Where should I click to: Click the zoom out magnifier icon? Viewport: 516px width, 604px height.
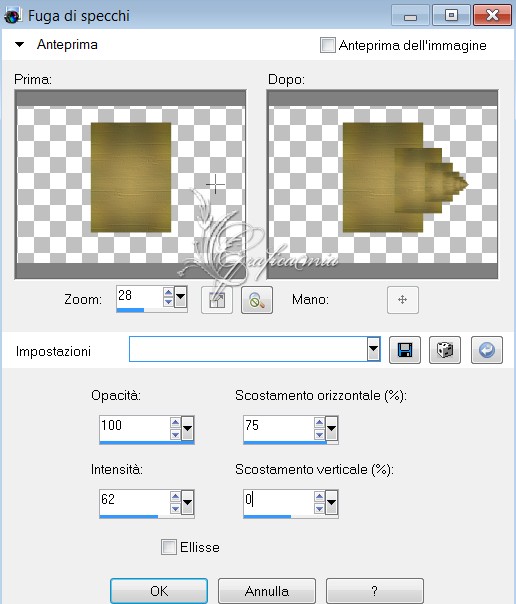257,300
